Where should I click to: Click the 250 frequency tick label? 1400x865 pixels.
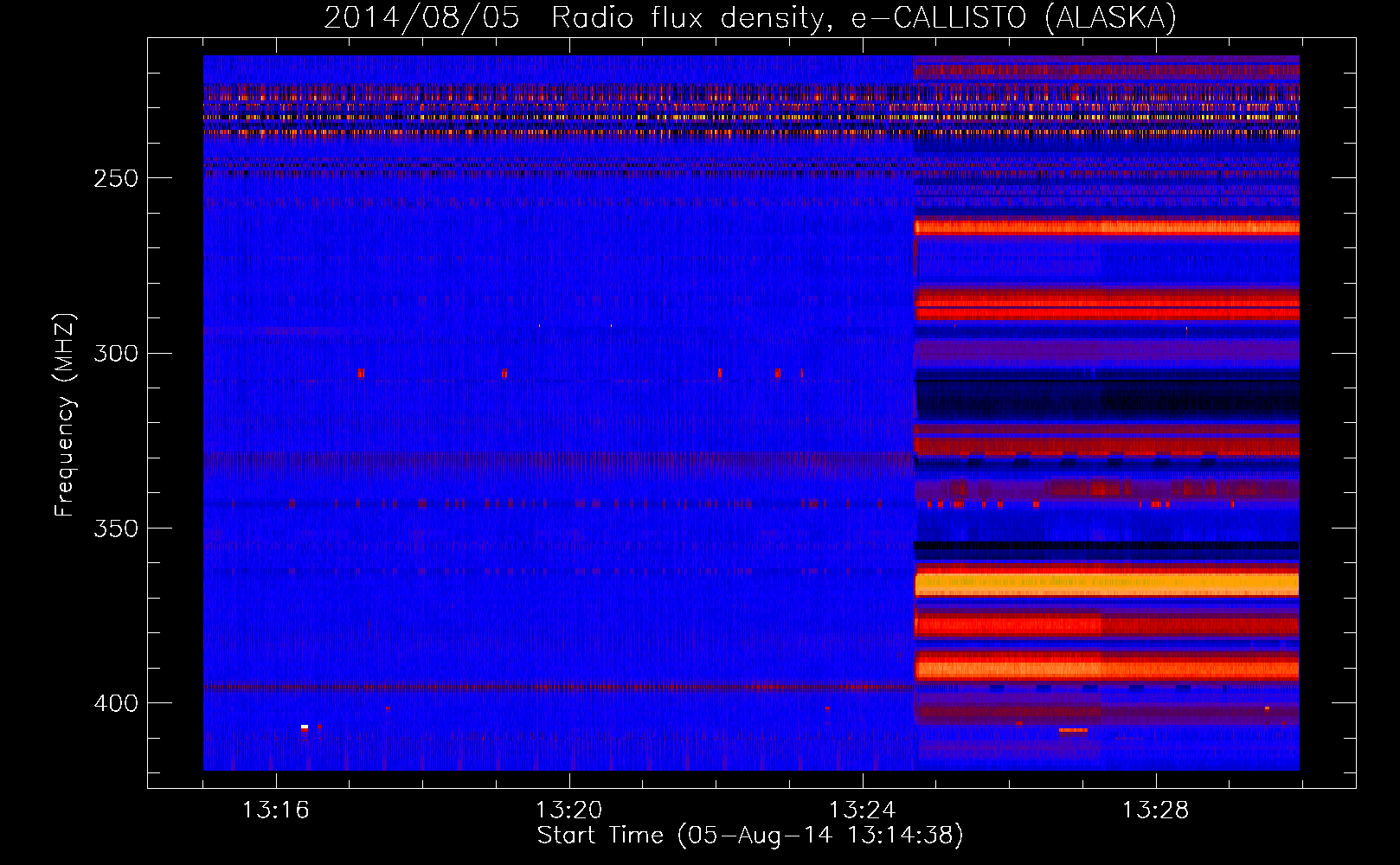tap(116, 178)
